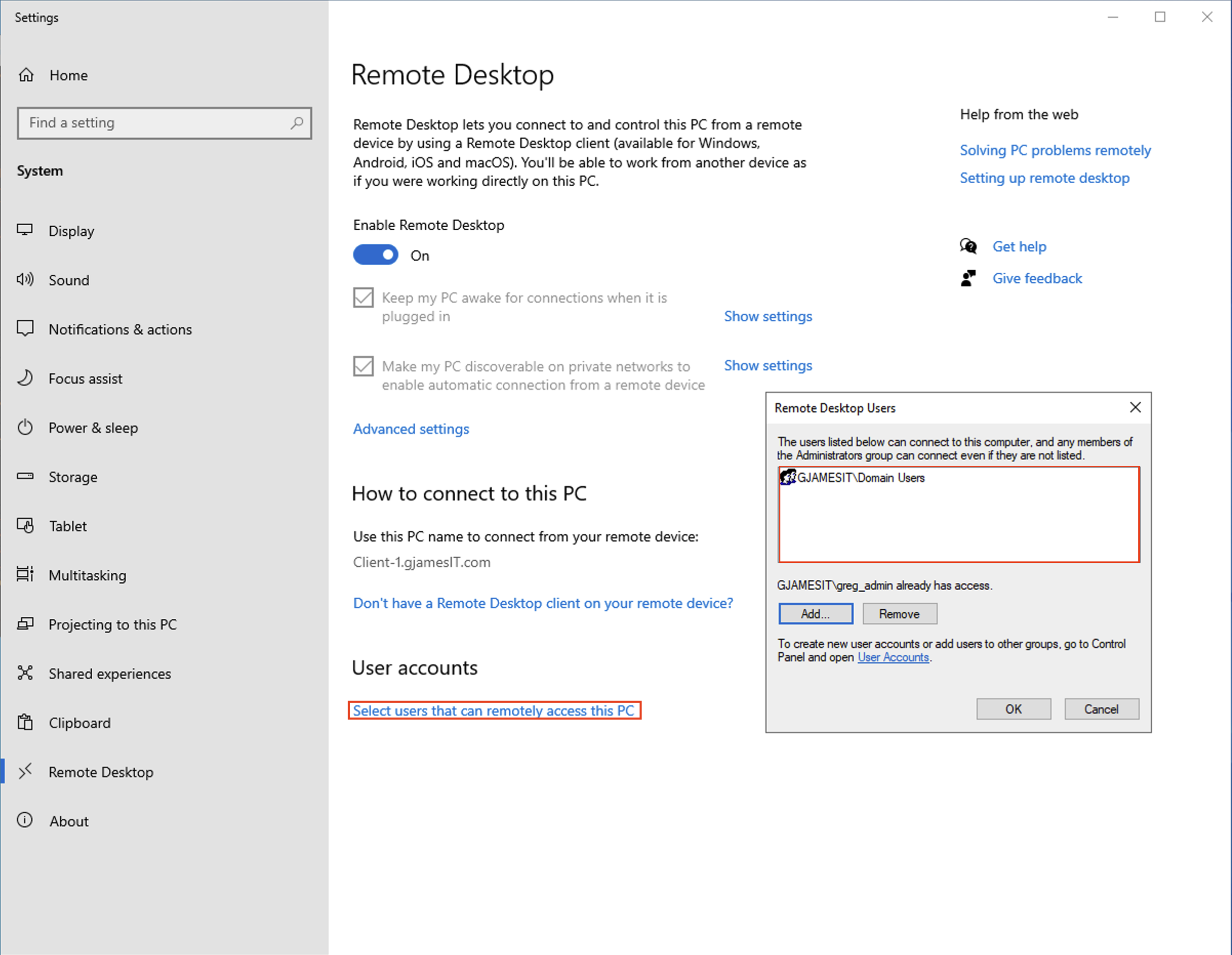Open the Tablet settings icon
Viewport: 1232px width, 955px height.
click(x=26, y=526)
